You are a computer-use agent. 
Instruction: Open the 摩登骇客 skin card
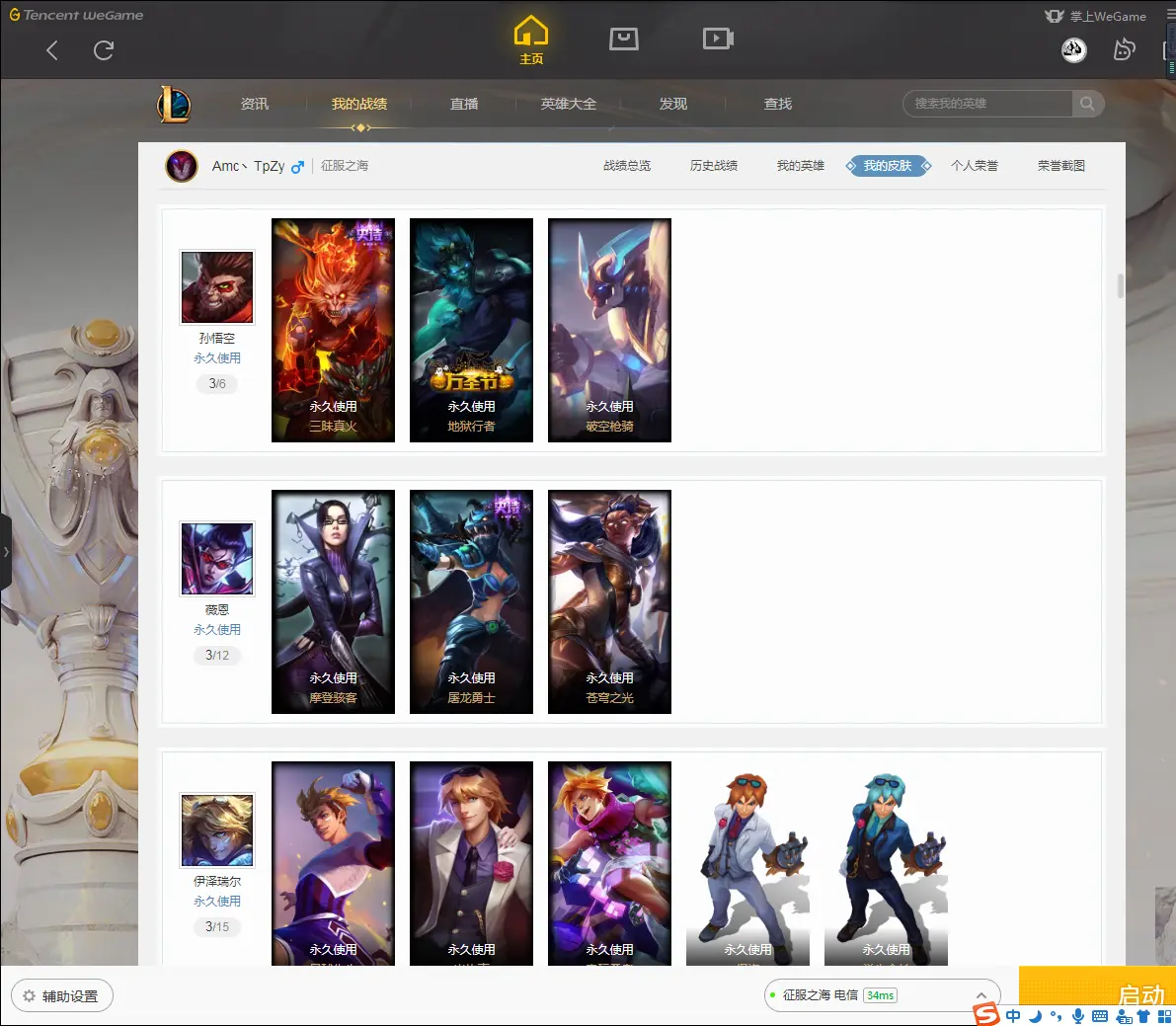pos(333,601)
